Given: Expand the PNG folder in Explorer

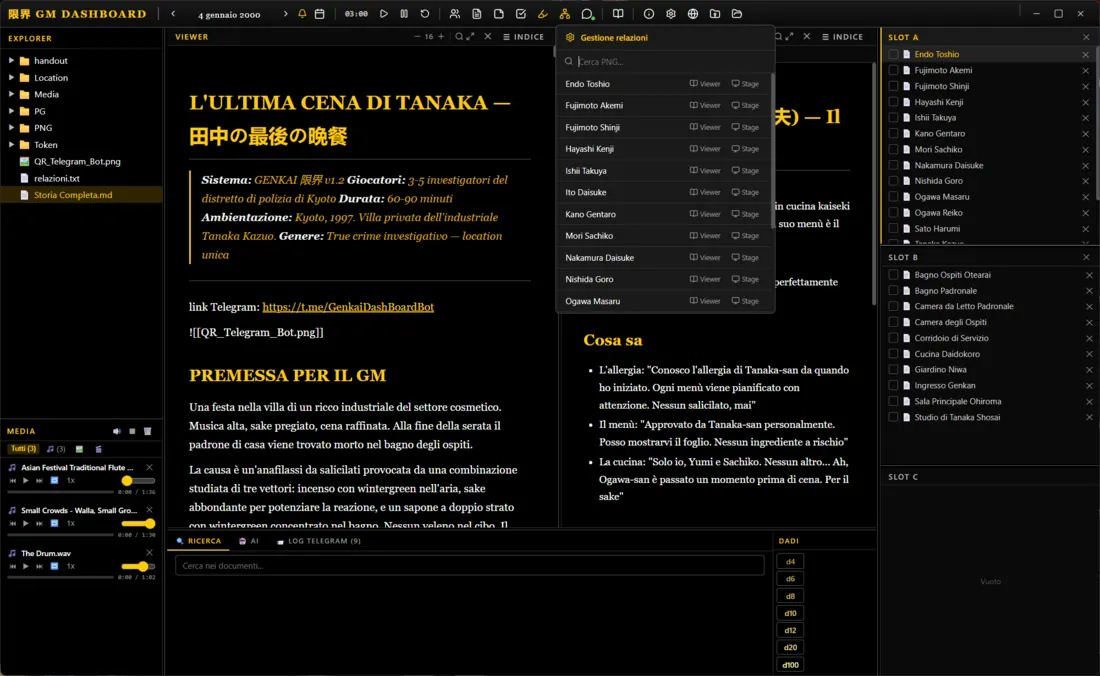Looking at the screenshot, I should tap(12, 128).
